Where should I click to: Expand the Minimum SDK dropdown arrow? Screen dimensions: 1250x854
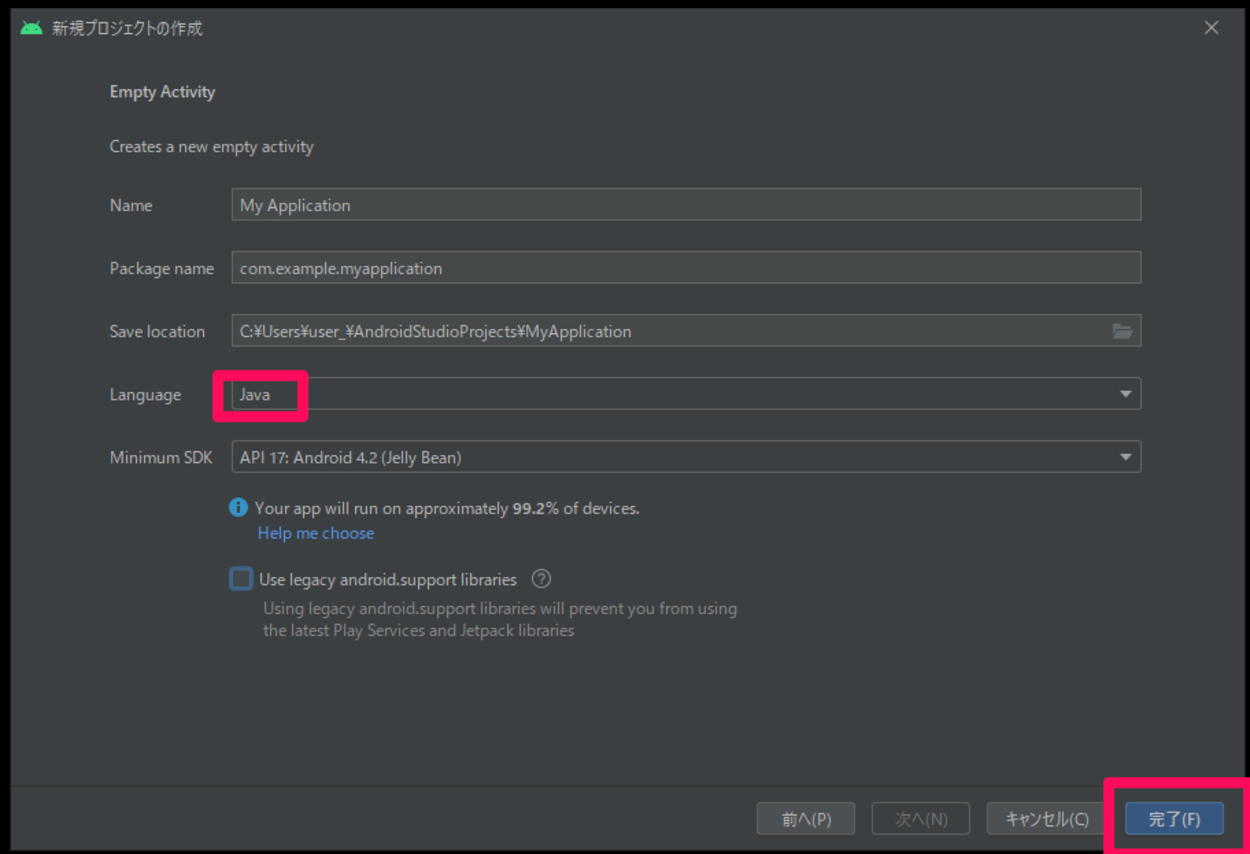coord(1126,457)
